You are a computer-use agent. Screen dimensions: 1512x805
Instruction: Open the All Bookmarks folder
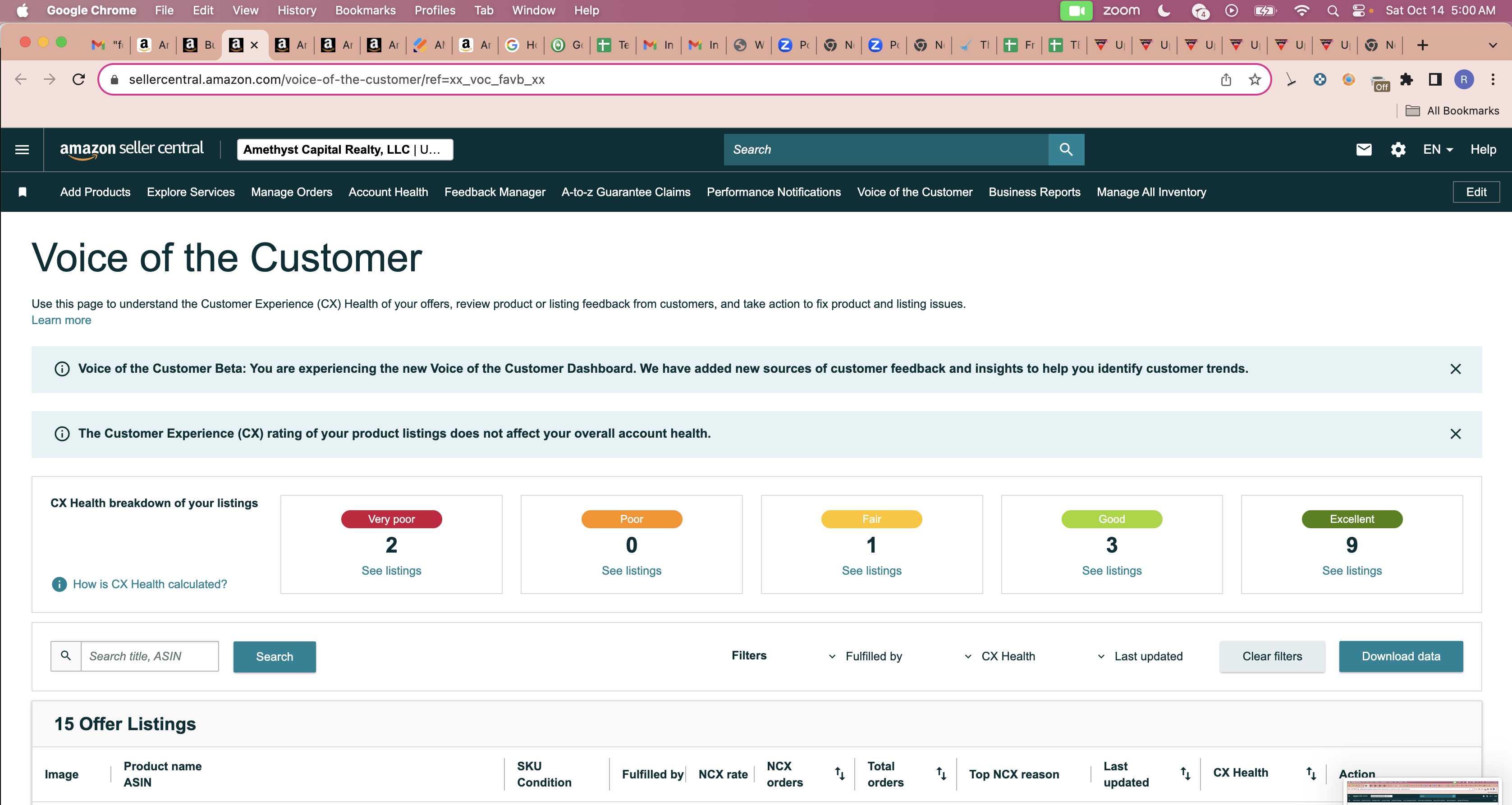(1452, 110)
